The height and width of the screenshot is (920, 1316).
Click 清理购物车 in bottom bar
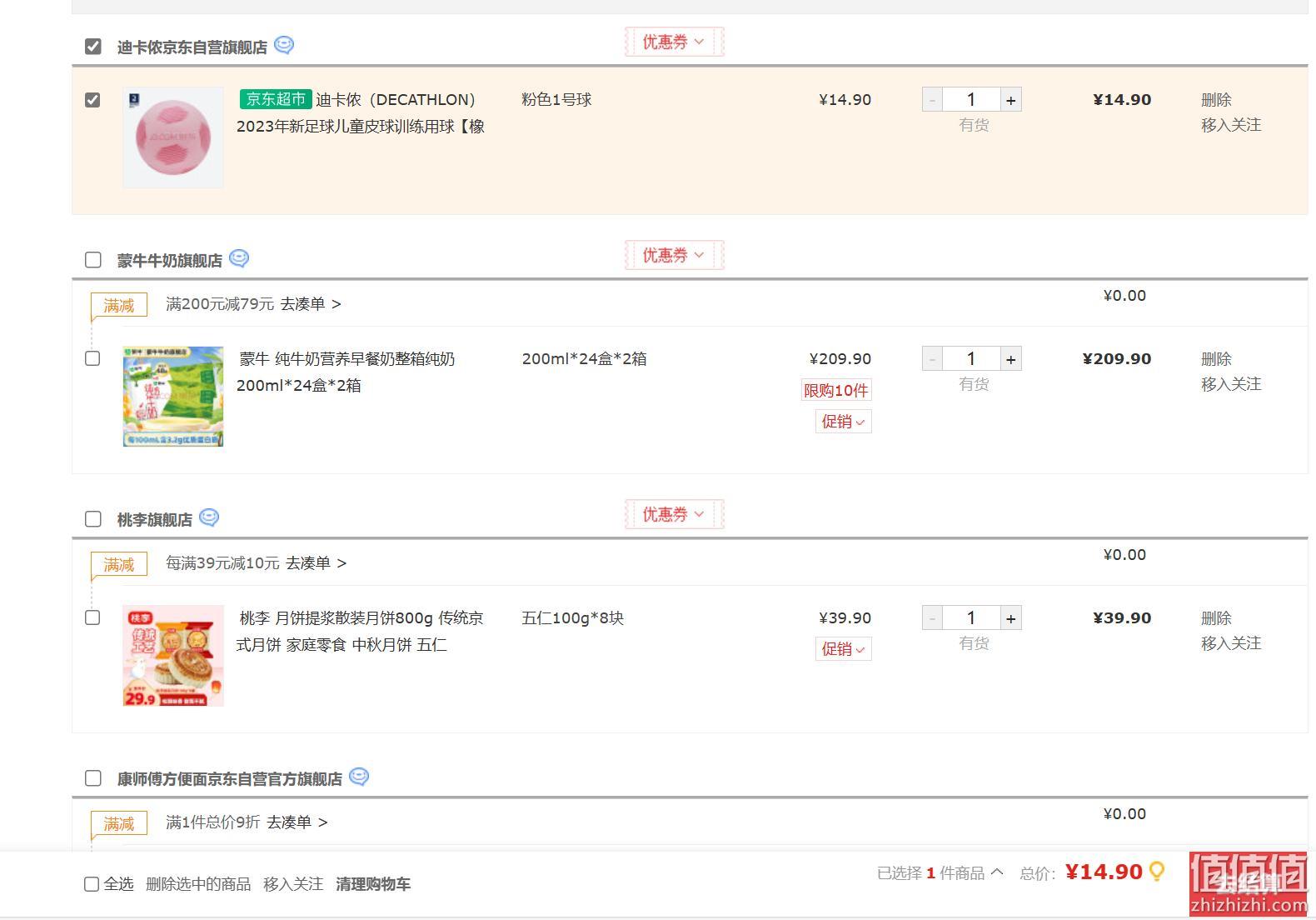click(x=373, y=884)
